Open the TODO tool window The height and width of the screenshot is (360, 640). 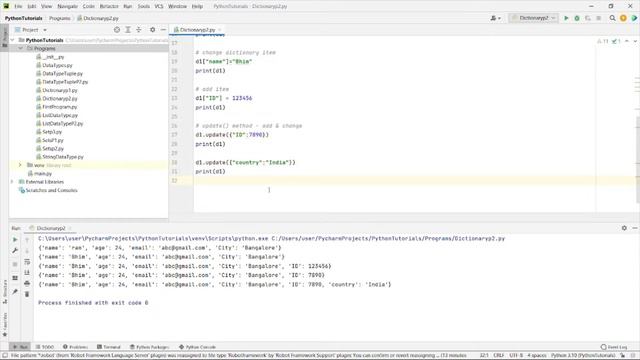point(45,347)
